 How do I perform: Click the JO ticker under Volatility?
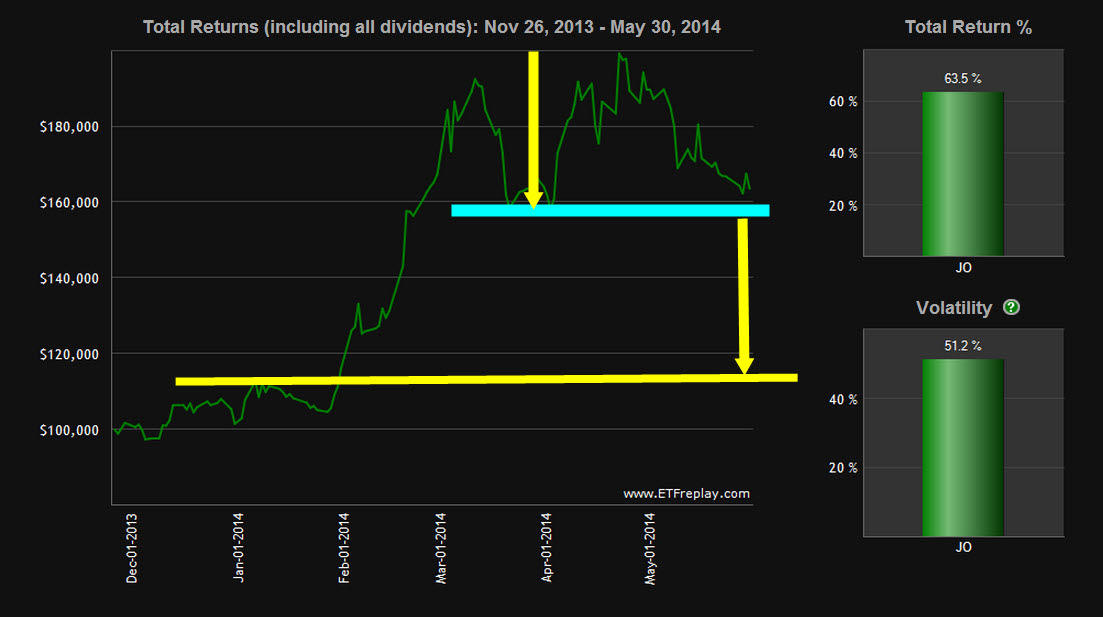point(962,547)
